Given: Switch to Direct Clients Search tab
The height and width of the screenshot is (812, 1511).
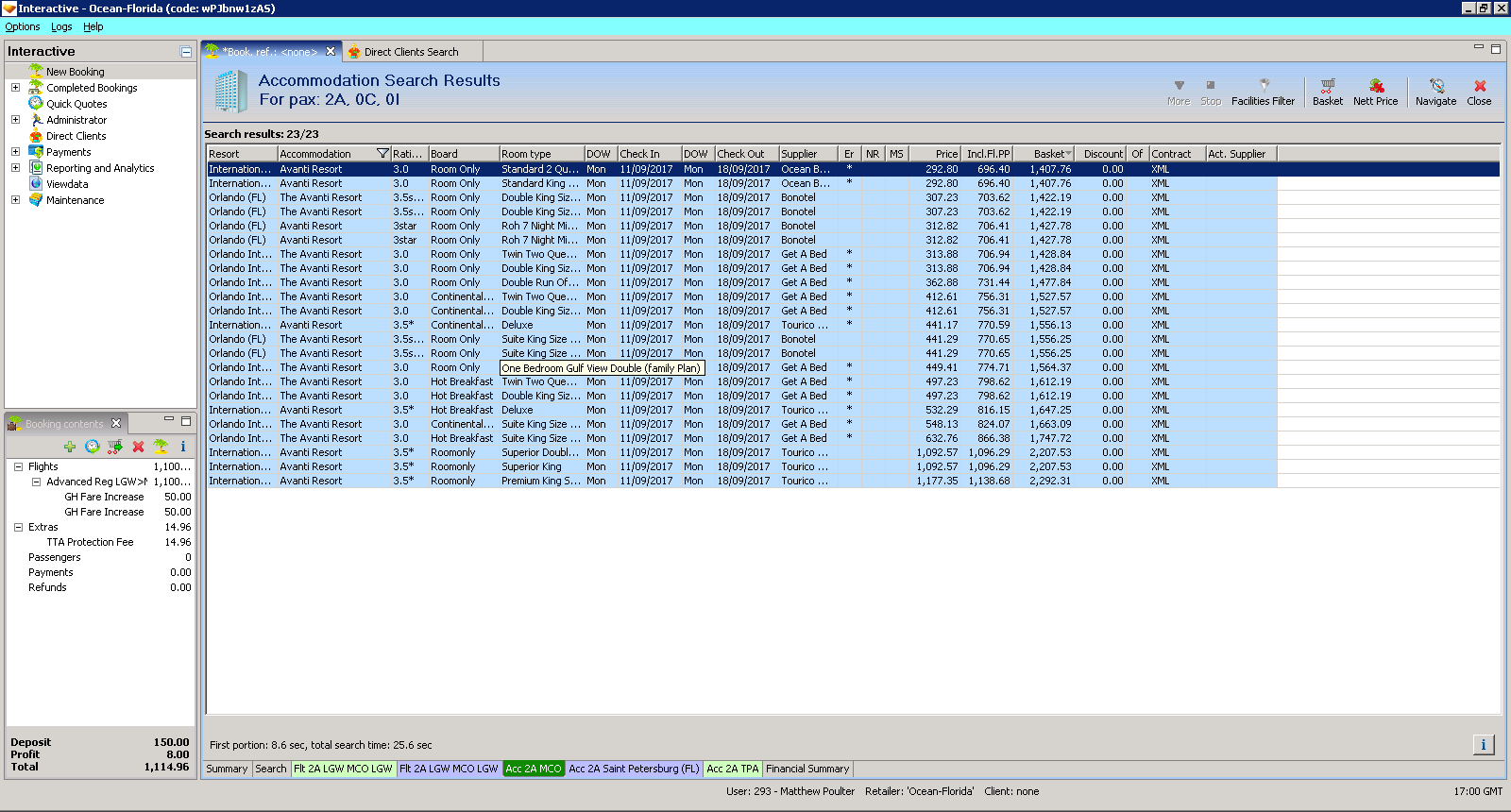Looking at the screenshot, I should tap(411, 52).
